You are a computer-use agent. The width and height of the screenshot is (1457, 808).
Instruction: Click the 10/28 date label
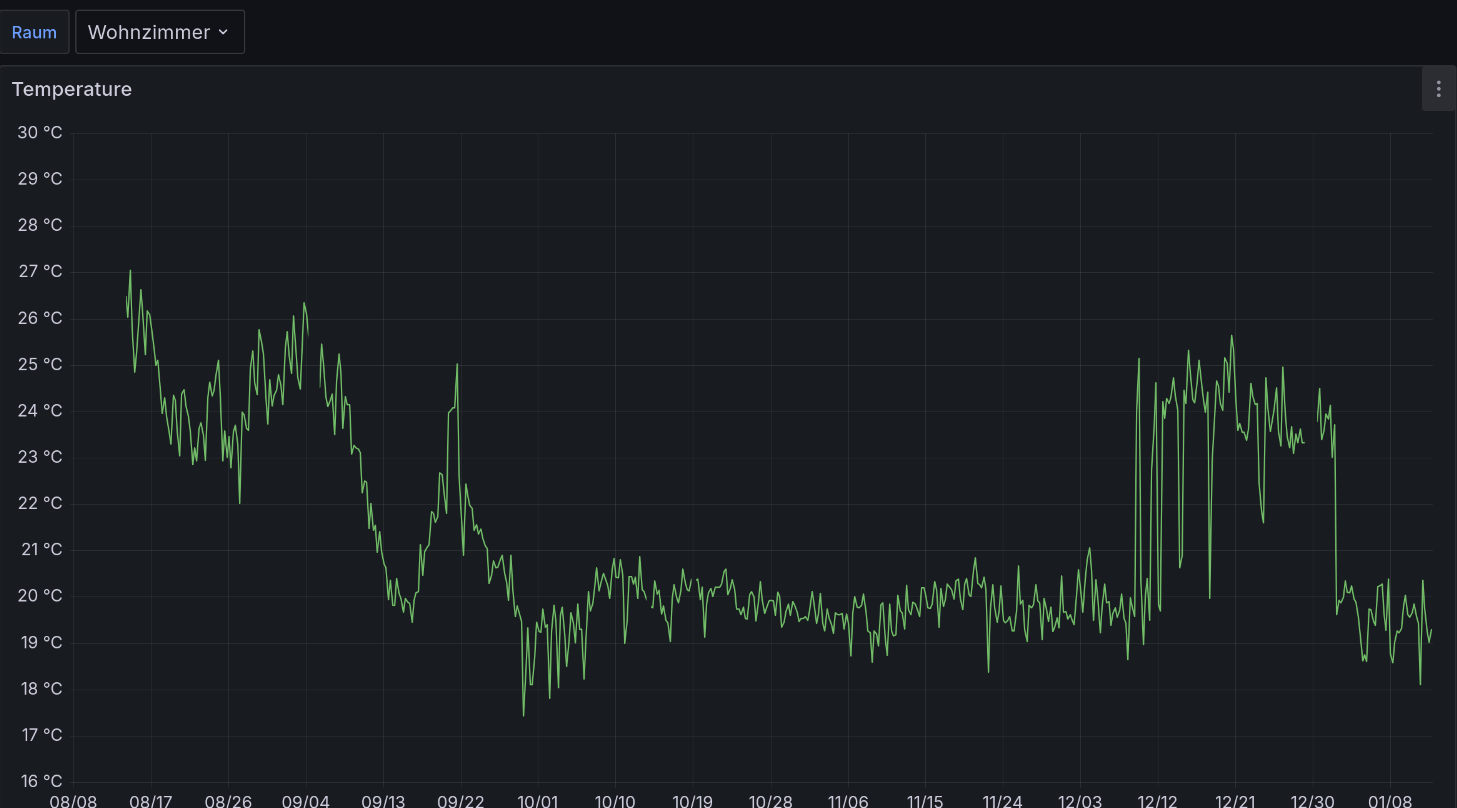[x=770, y=801]
